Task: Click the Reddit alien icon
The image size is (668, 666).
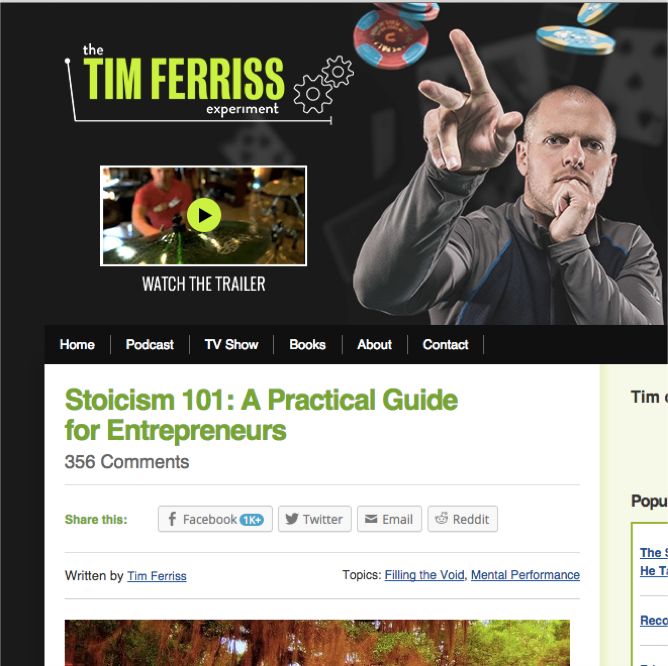Action: point(441,518)
